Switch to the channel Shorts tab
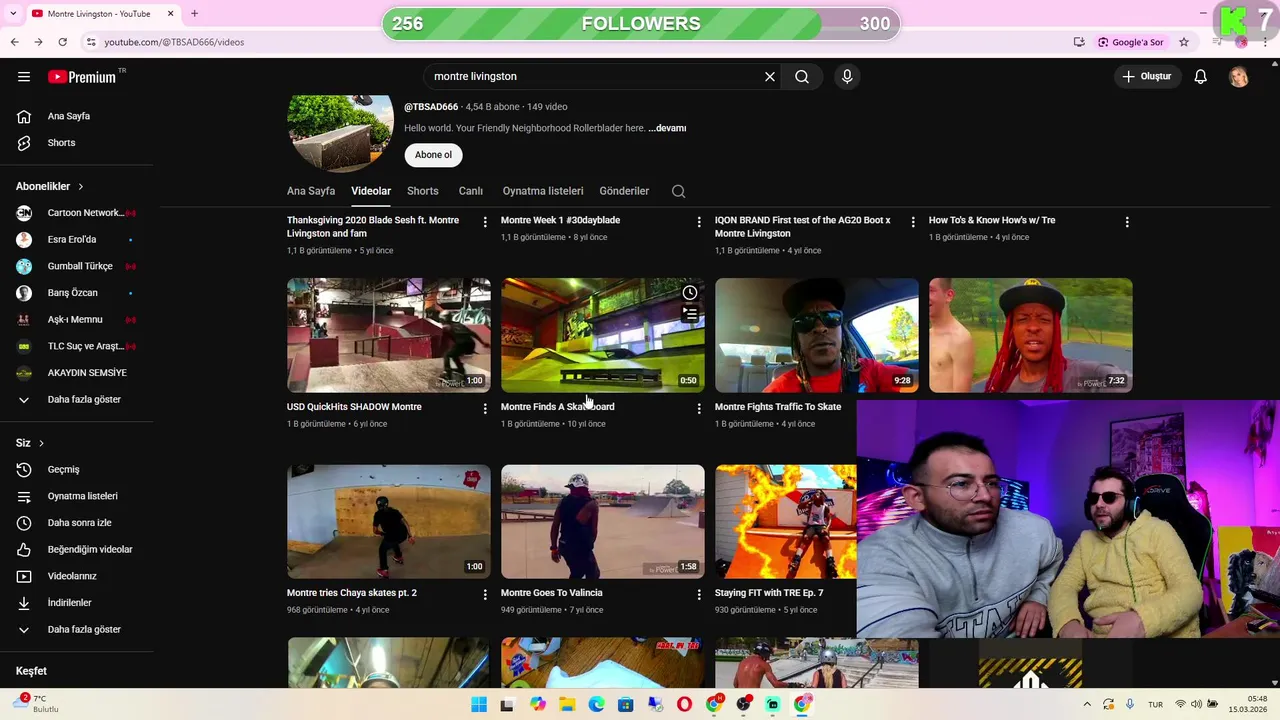Viewport: 1280px width, 720px height. pos(423,191)
